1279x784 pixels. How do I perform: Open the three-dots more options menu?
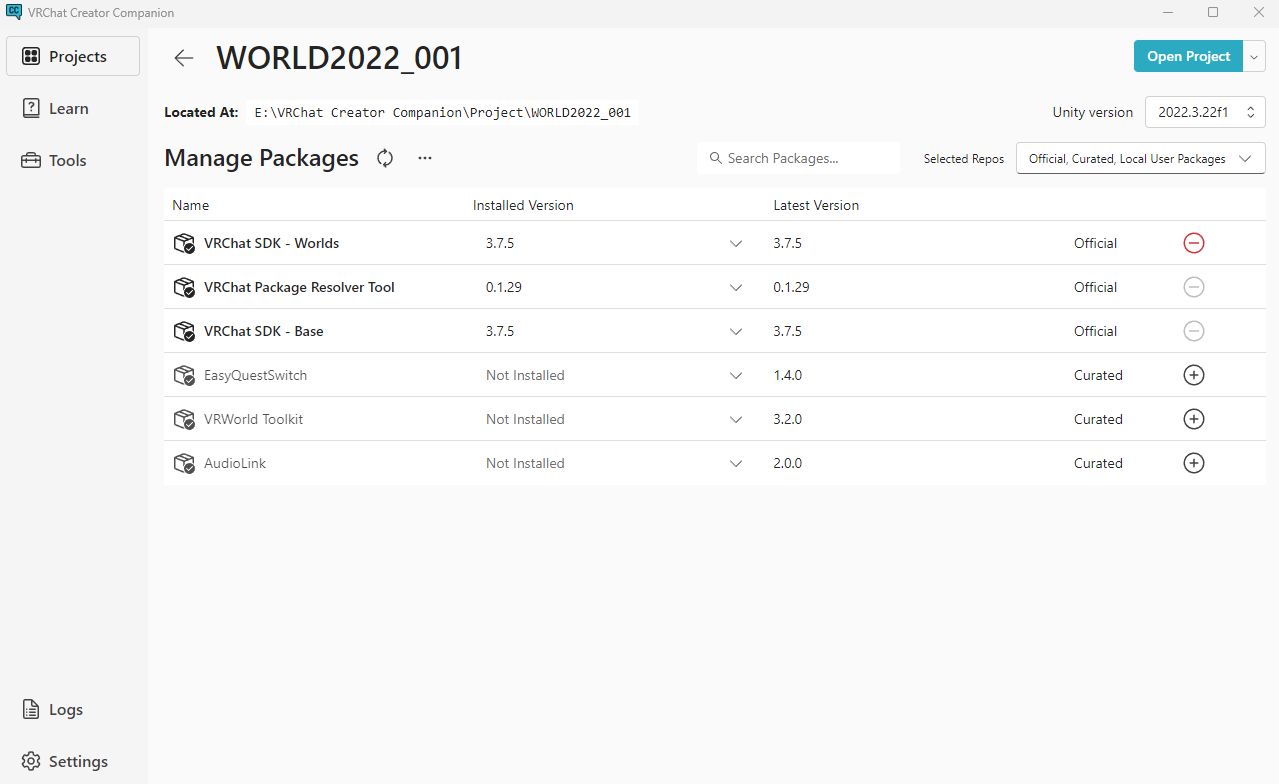[x=425, y=158]
